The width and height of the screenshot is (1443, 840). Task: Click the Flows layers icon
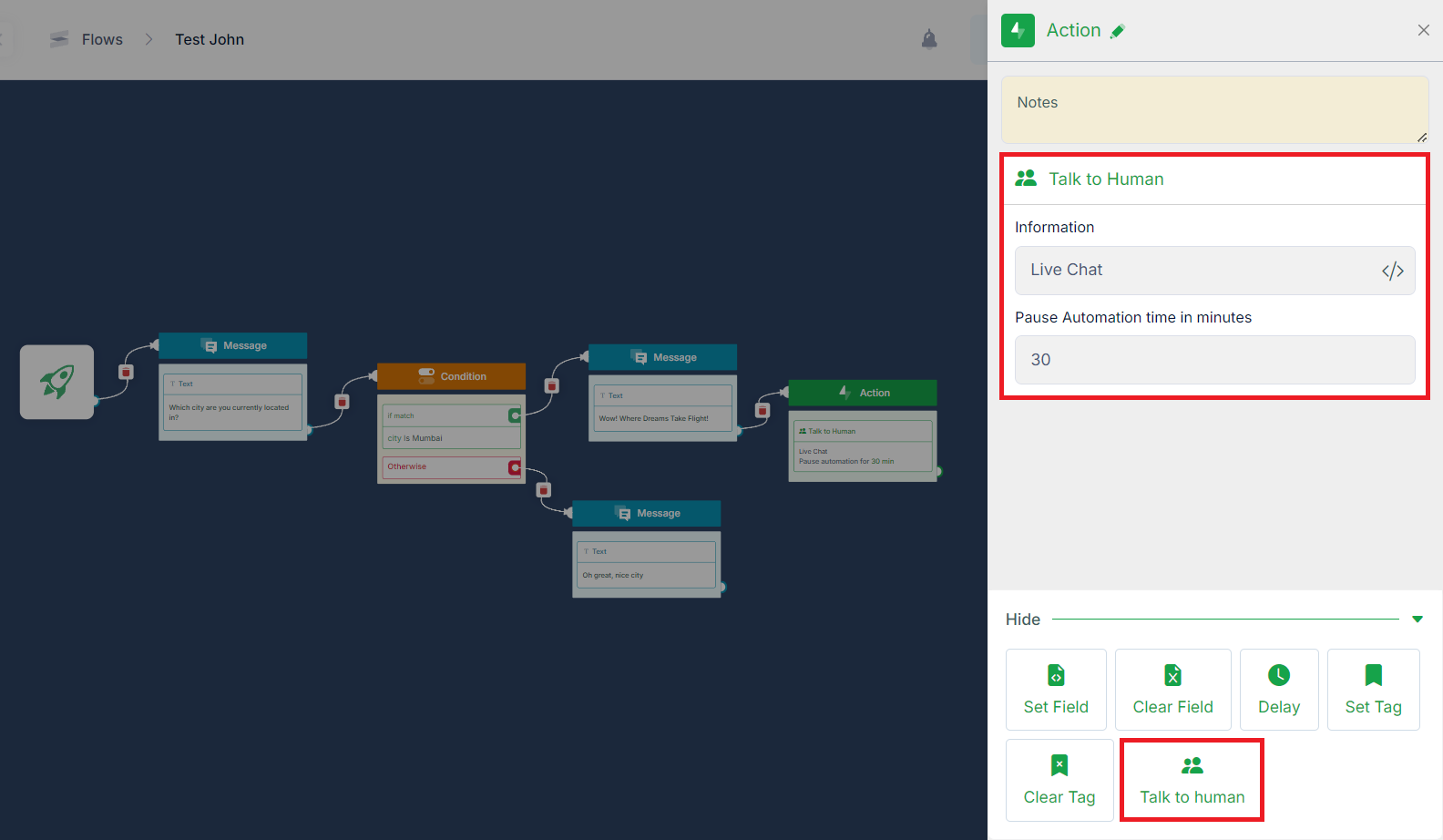(x=59, y=39)
